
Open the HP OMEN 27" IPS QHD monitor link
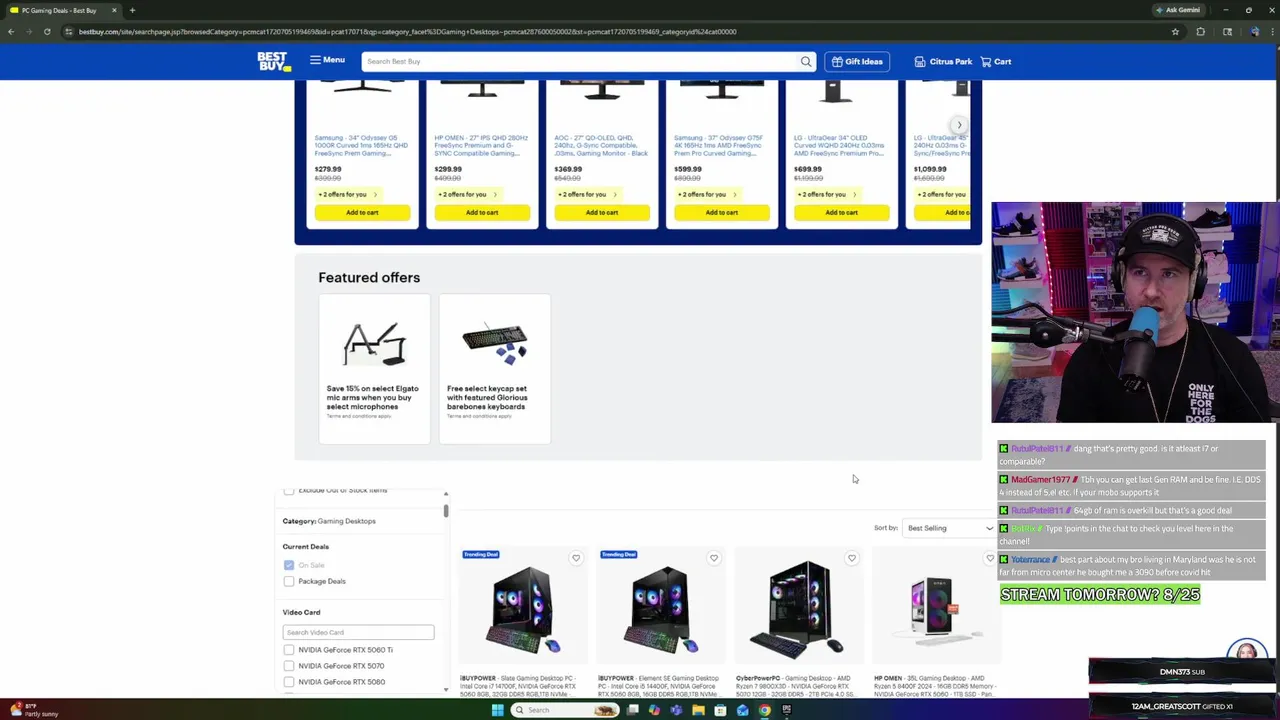coord(481,145)
